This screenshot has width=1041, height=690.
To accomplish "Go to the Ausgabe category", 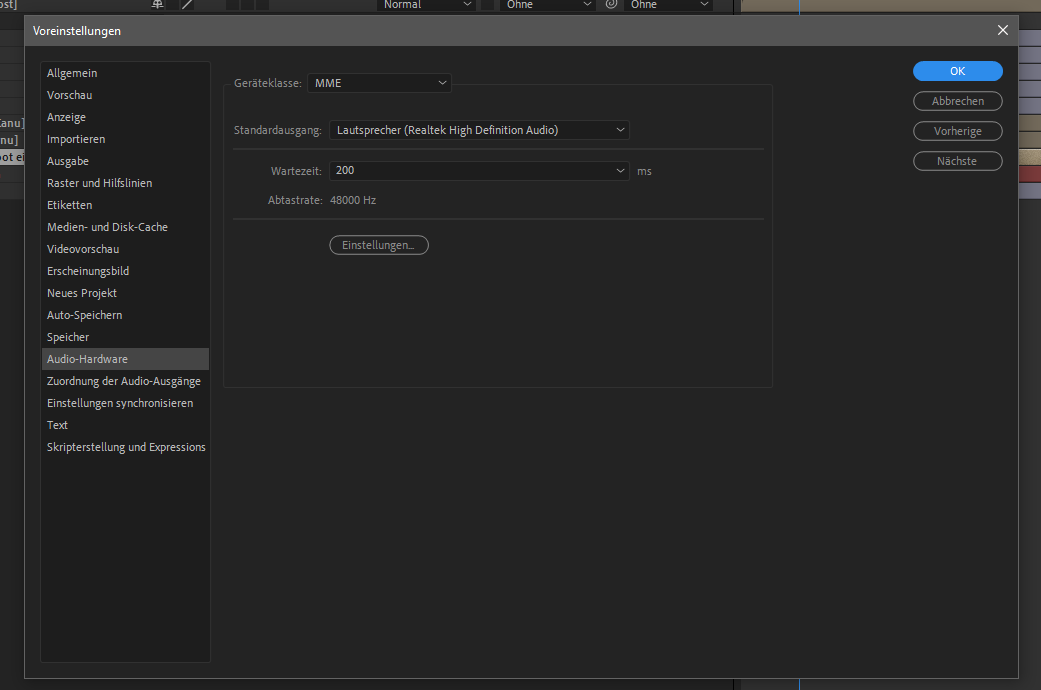I will pos(125,161).
